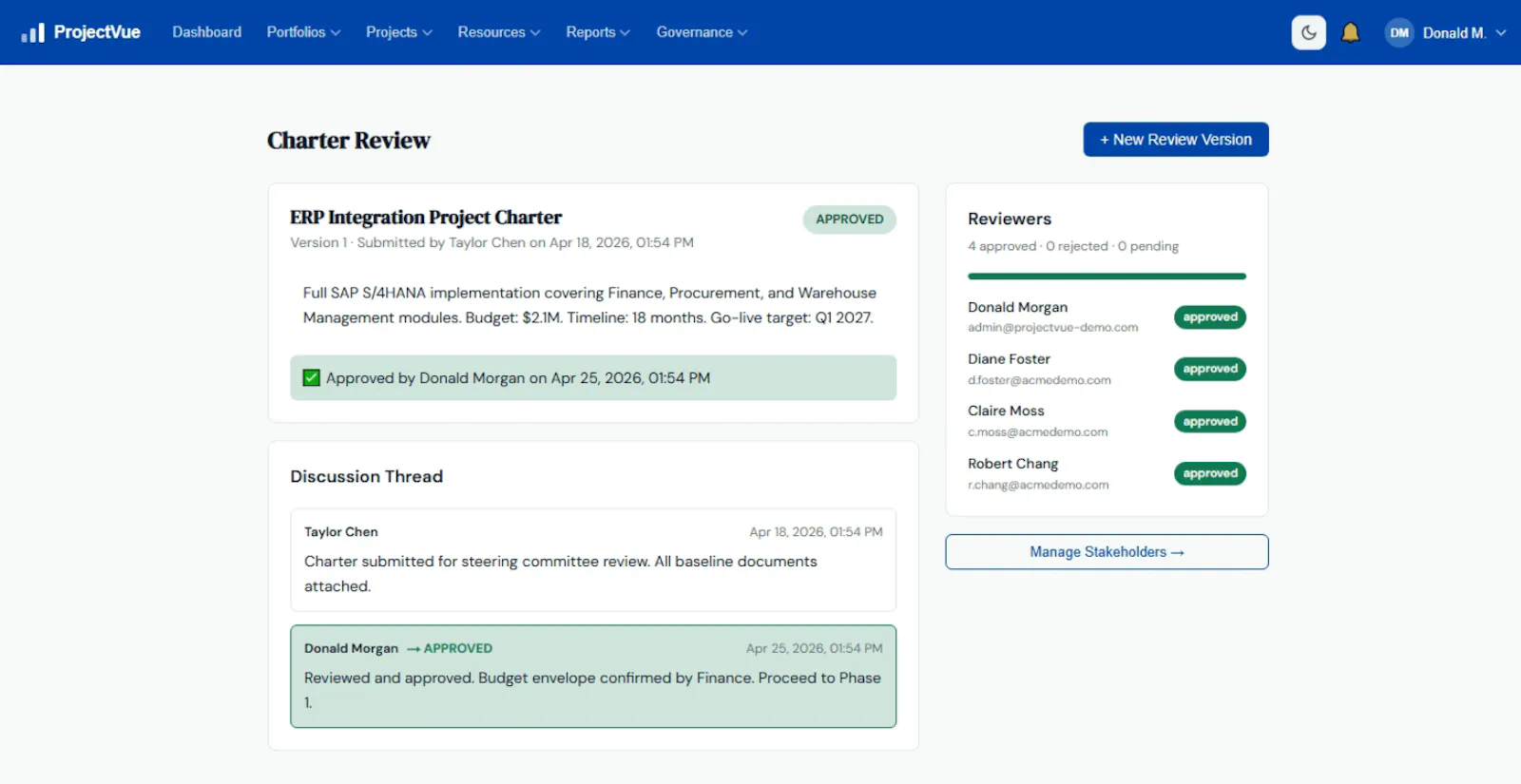Click Taylor Chen comment timestamp Apr 18, 2026
The height and width of the screenshot is (784, 1521).
click(816, 532)
